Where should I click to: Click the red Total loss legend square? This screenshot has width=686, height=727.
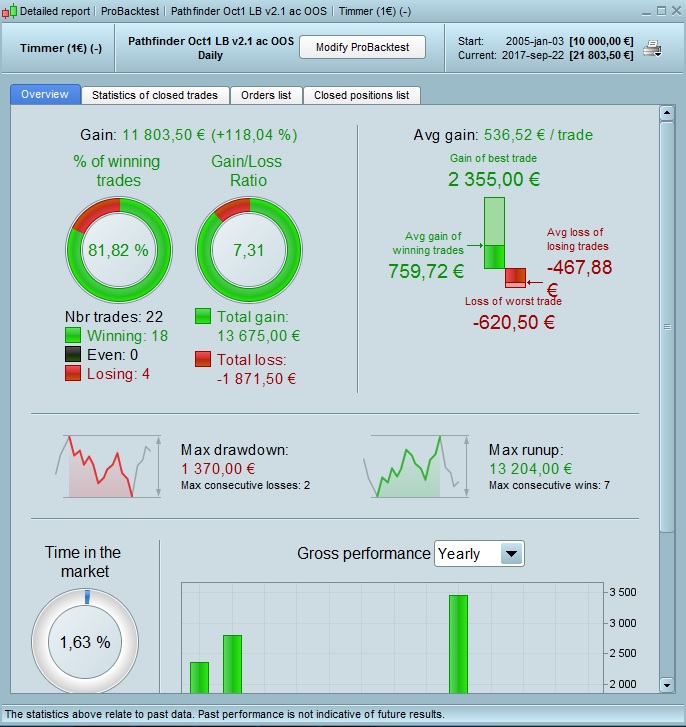point(203,359)
